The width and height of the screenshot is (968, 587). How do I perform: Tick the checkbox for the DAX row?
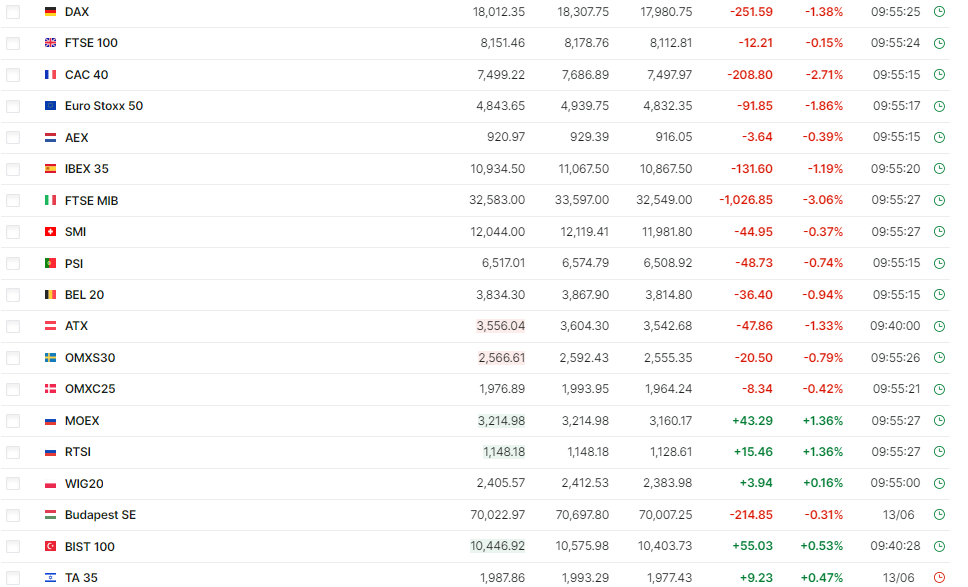coord(13,12)
